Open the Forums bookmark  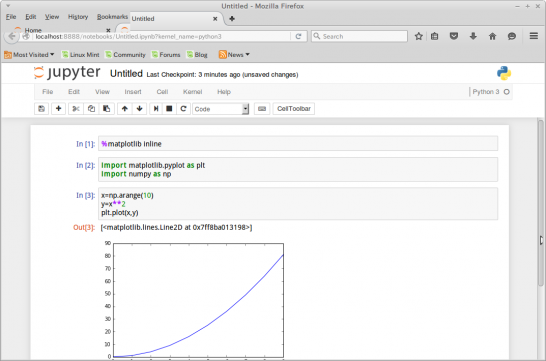click(x=166, y=55)
